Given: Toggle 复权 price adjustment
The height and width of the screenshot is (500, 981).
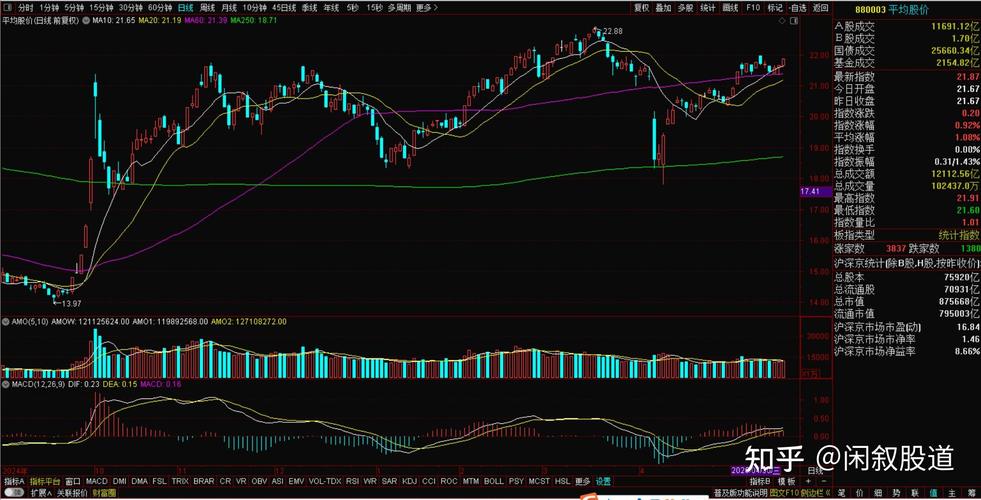Looking at the screenshot, I should (641, 7).
